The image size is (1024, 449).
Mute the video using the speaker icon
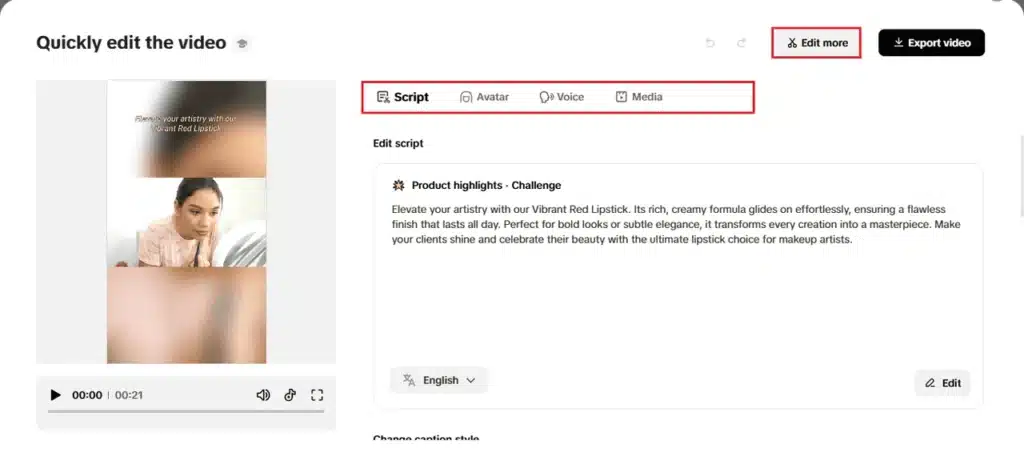click(263, 395)
